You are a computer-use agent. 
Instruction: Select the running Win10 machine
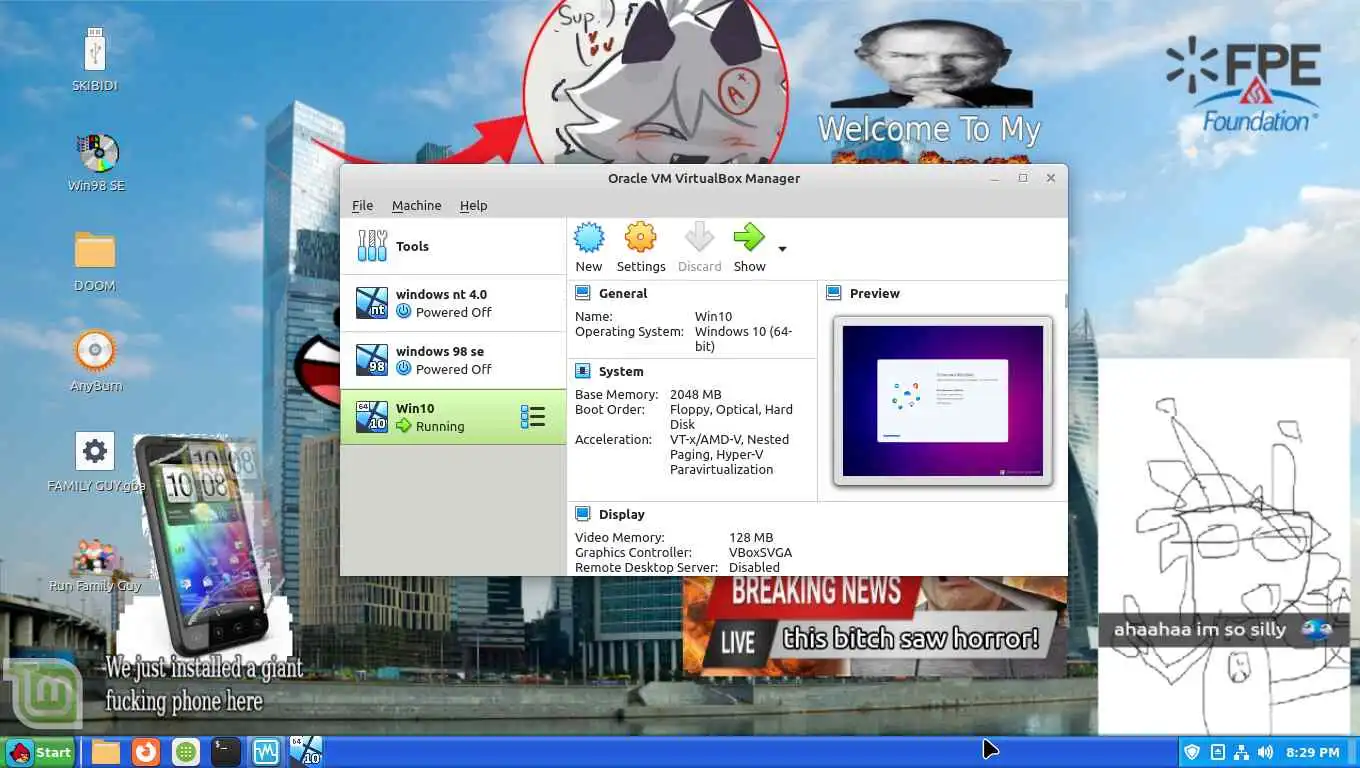click(454, 417)
